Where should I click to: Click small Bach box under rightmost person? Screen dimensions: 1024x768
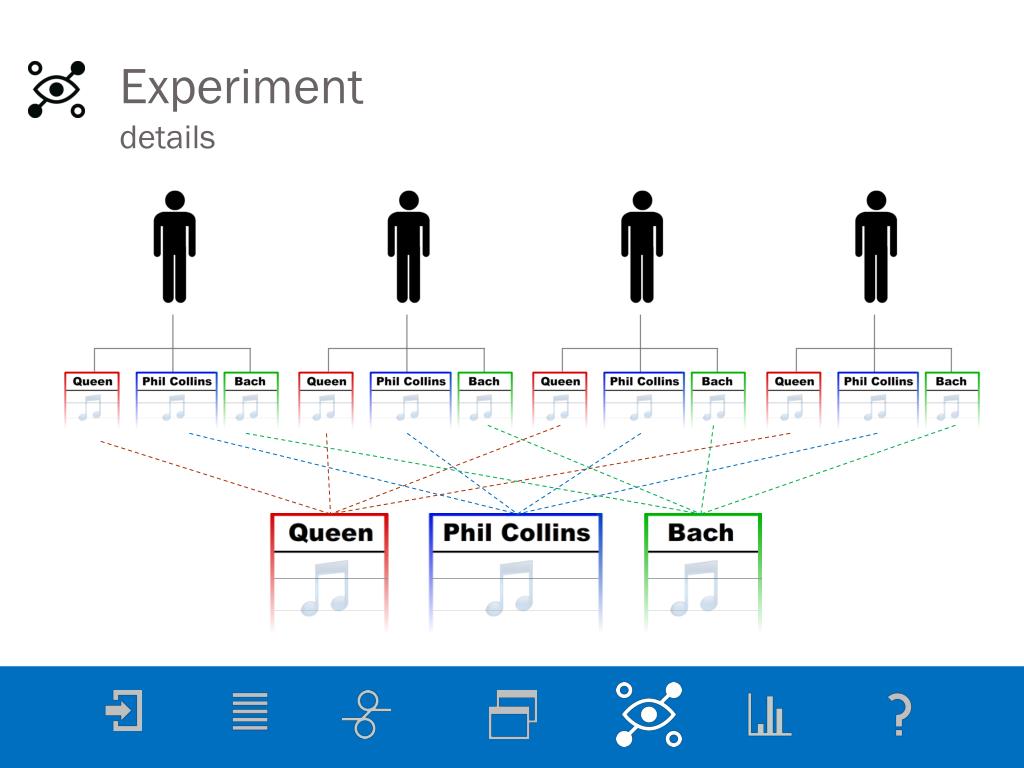point(952,398)
